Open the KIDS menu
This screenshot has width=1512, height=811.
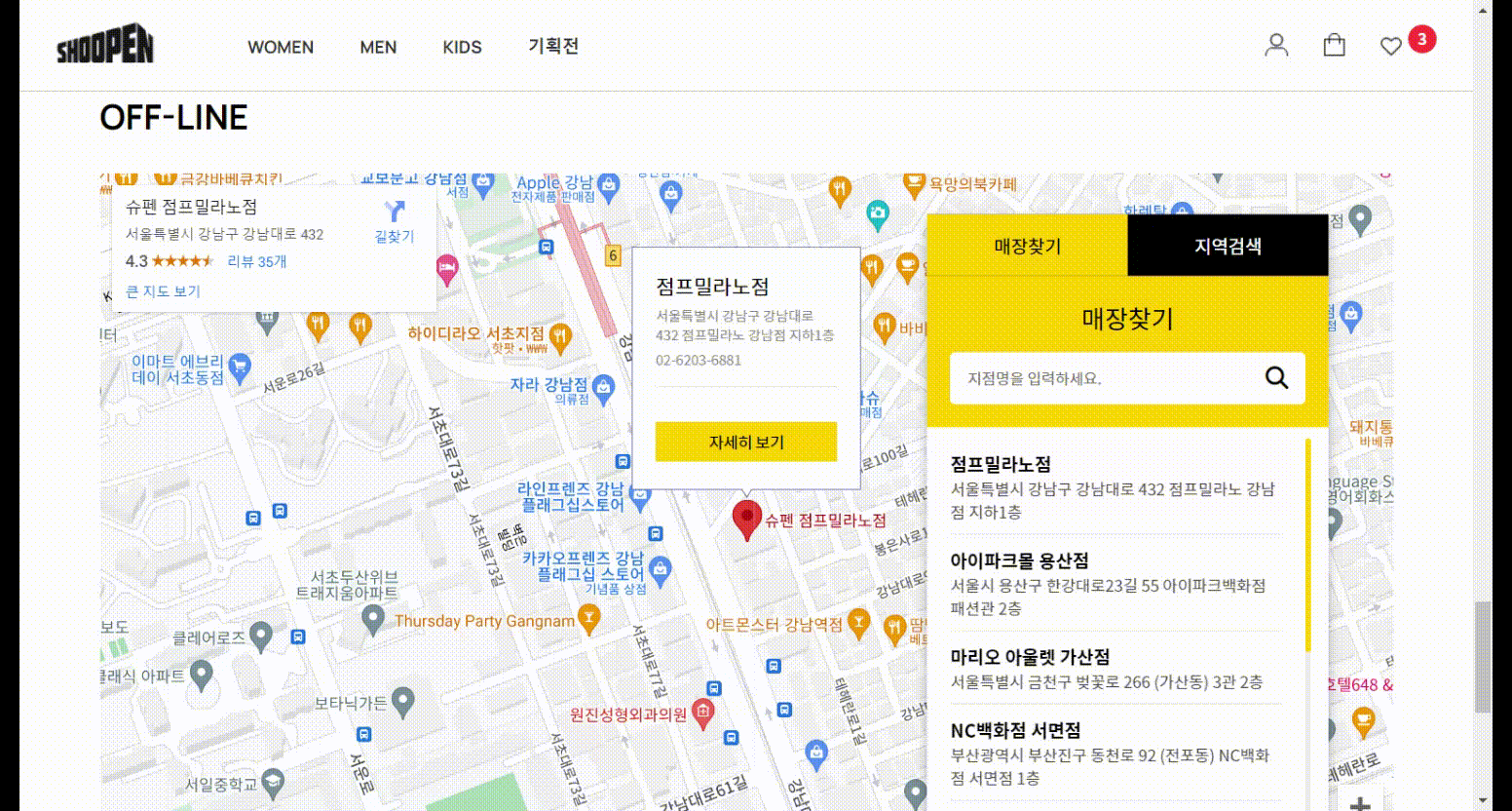[x=462, y=47]
